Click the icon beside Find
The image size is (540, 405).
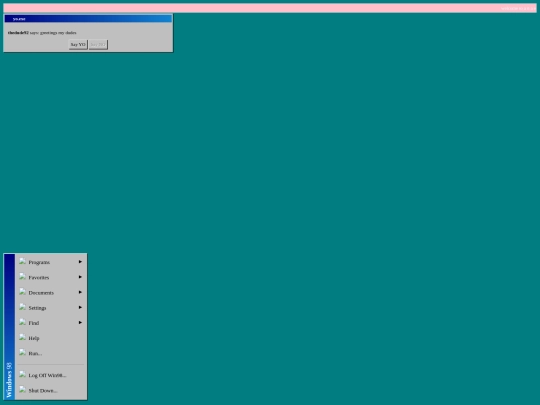pyautogui.click(x=22, y=322)
